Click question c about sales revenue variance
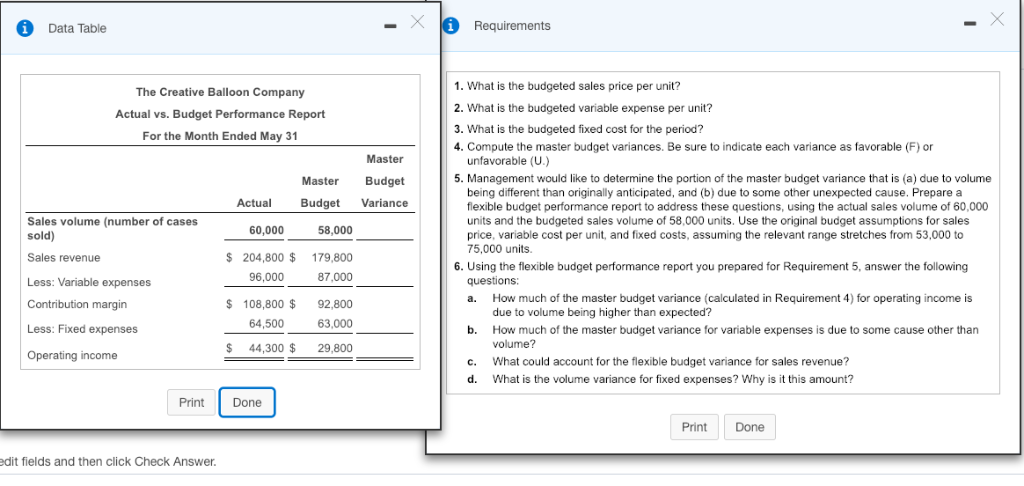The width and height of the screenshot is (1024, 486). click(x=658, y=361)
